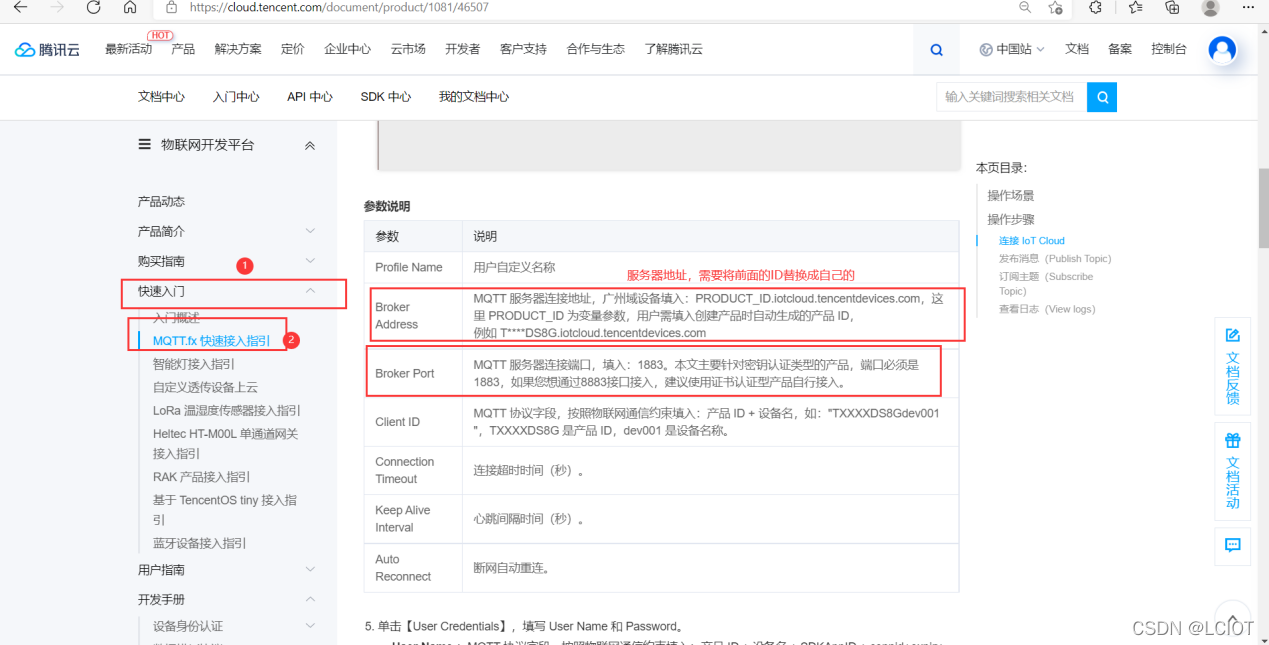Open the 云市场 top menu
The width and height of the screenshot is (1269, 645).
tap(408, 49)
